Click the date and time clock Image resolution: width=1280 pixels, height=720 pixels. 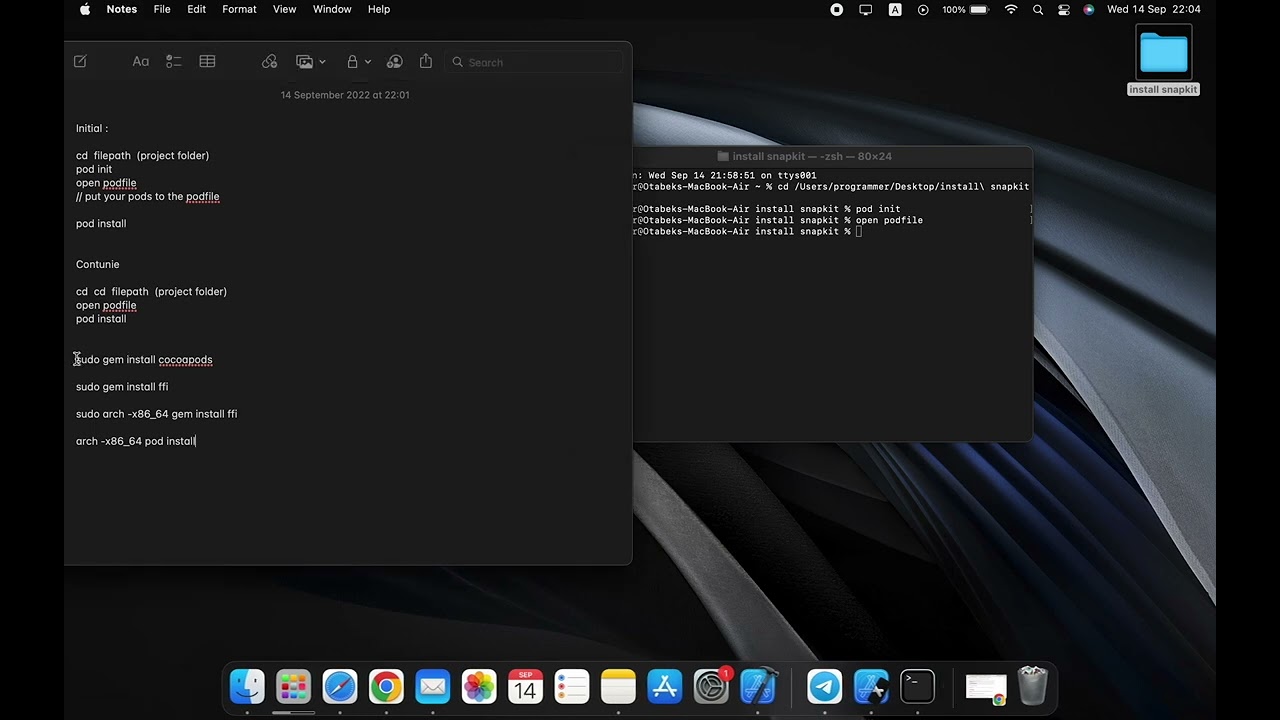coord(1154,9)
